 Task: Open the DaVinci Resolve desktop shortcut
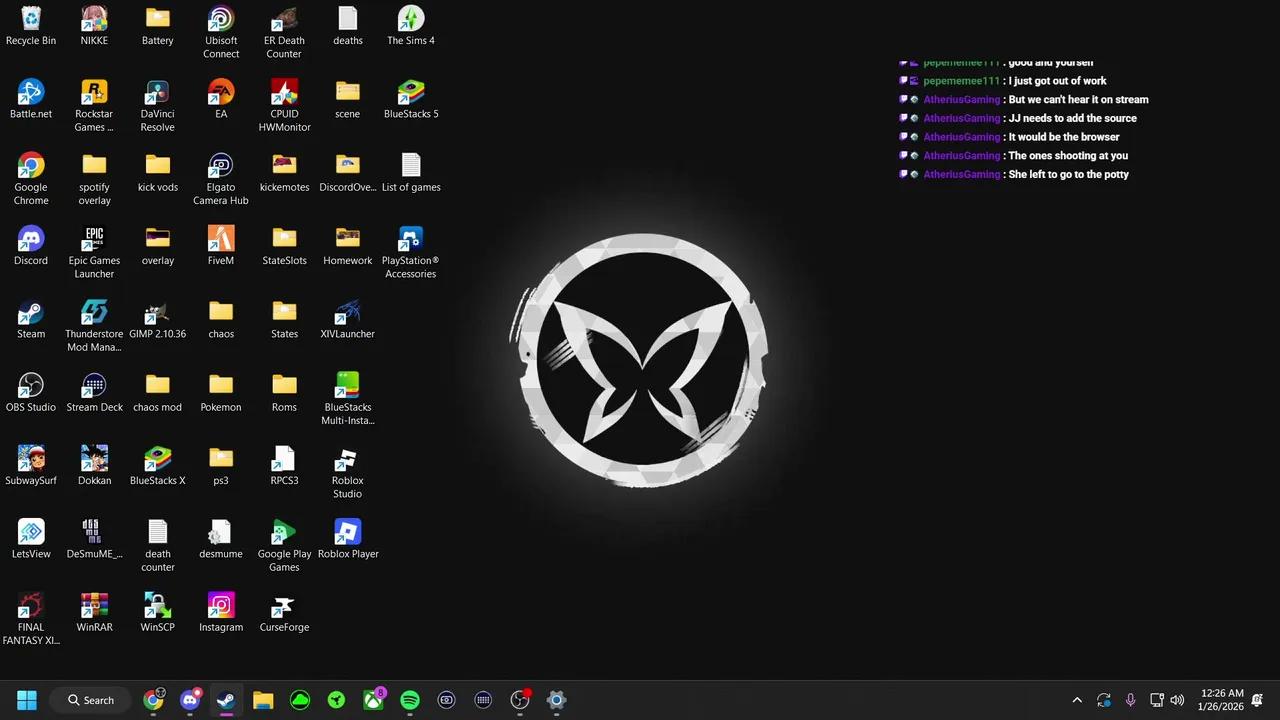157,93
